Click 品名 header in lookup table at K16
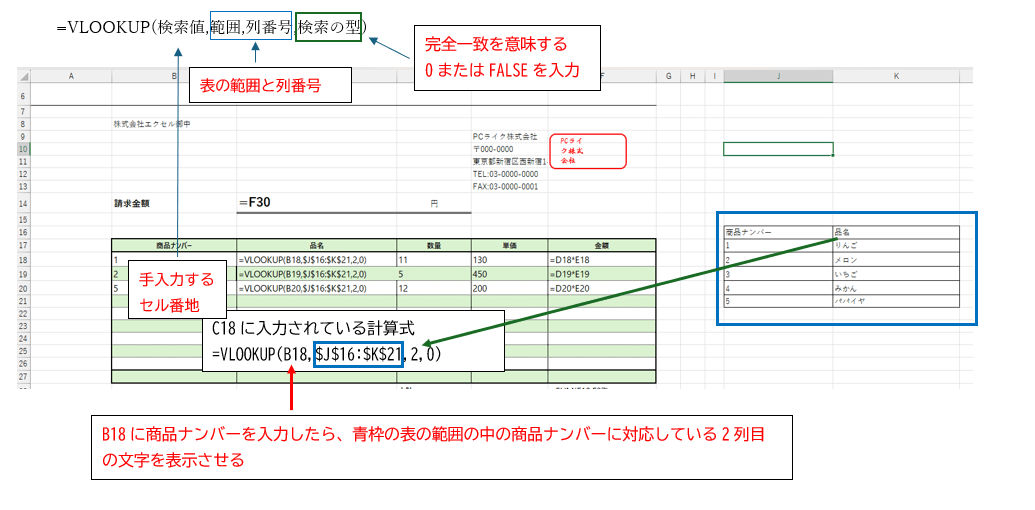This screenshot has height=510, width=1035. (896, 232)
